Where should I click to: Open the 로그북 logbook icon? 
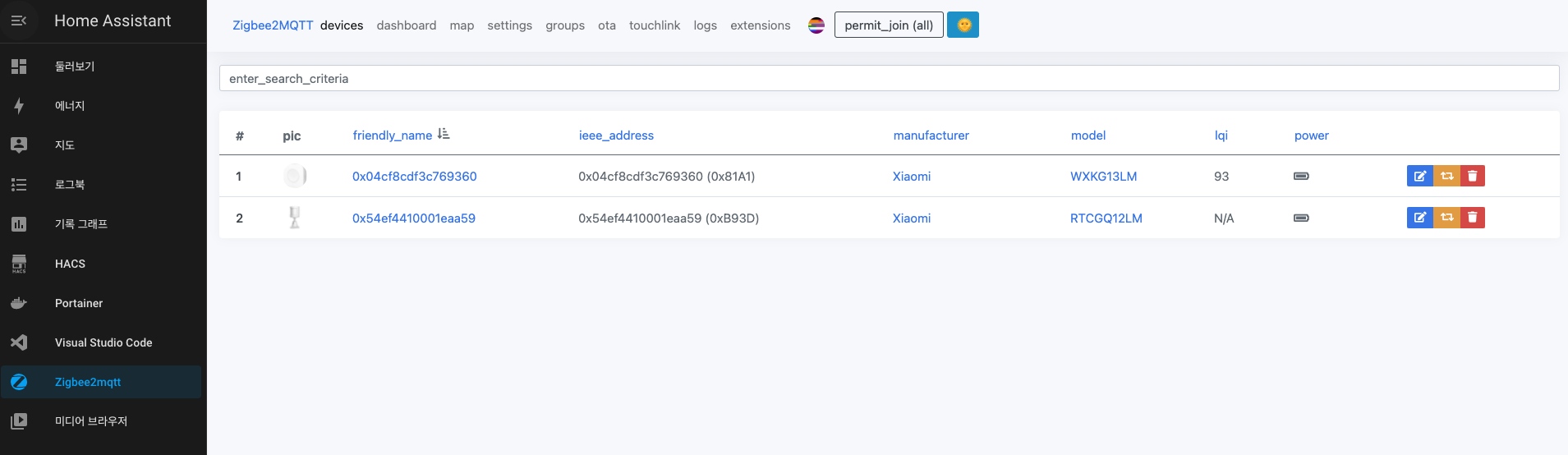19,185
